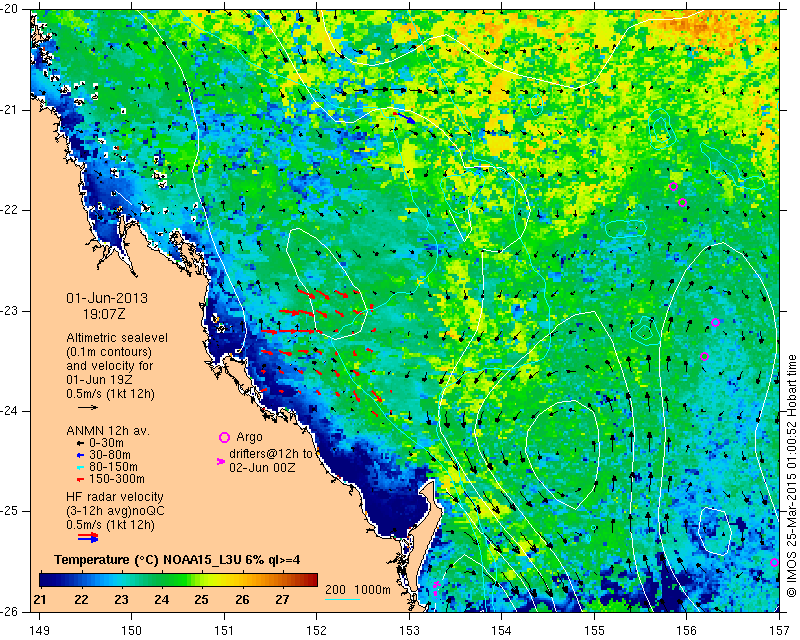This screenshot has width=800, height=640.
Task: Click the Argo float marker near 23.5S 156.2E
Action: coord(704,357)
